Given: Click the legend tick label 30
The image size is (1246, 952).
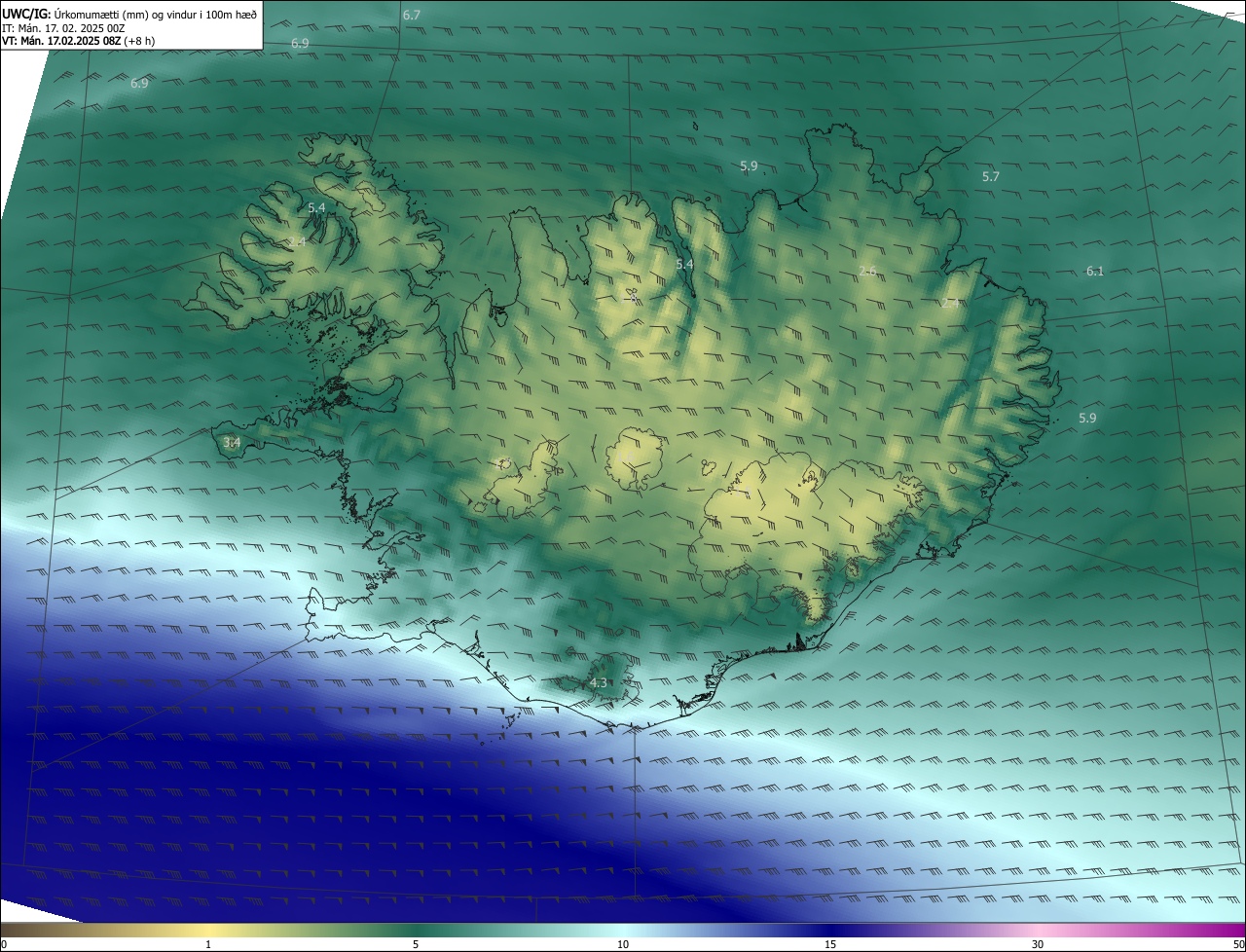Looking at the screenshot, I should 1038,944.
